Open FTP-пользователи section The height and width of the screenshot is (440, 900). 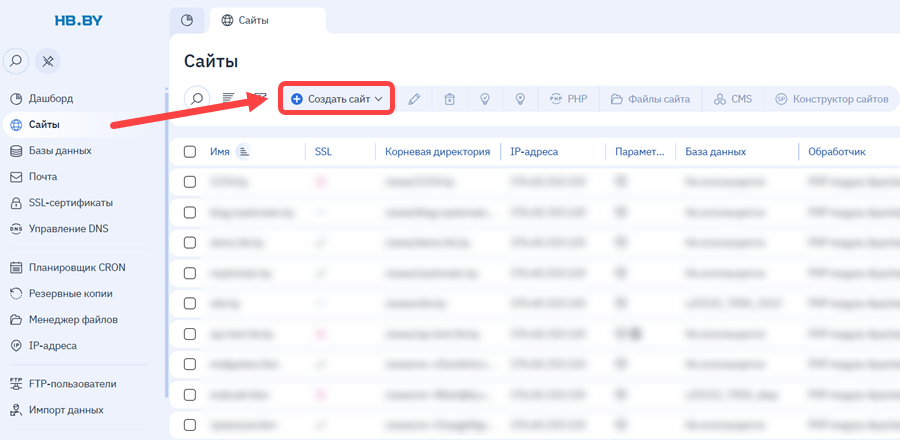tap(72, 384)
